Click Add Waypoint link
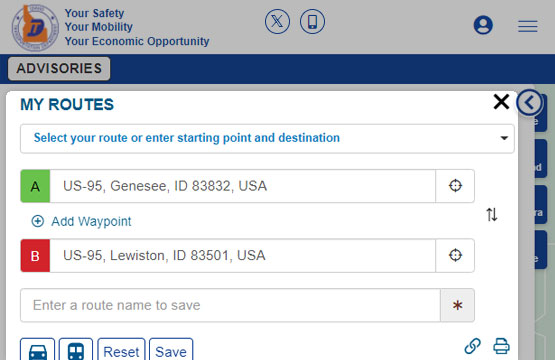Screen dimensions: 555x360 point(81,221)
